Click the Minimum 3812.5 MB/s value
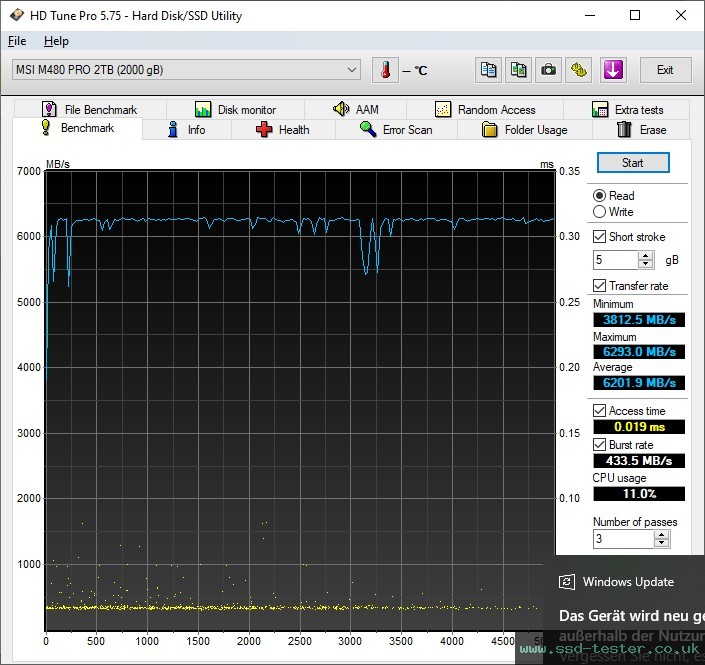Image resolution: width=705 pixels, height=665 pixels. pos(639,320)
